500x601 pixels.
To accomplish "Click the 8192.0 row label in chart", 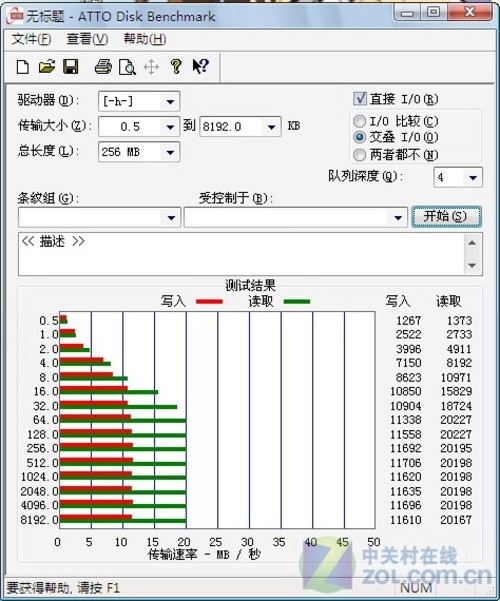I will [x=39, y=519].
